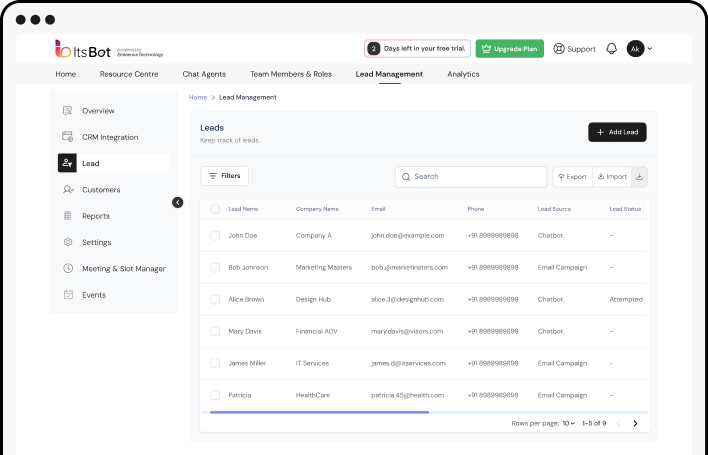The image size is (708, 455).
Task: Click the download icon beside Import
Action: (639, 176)
